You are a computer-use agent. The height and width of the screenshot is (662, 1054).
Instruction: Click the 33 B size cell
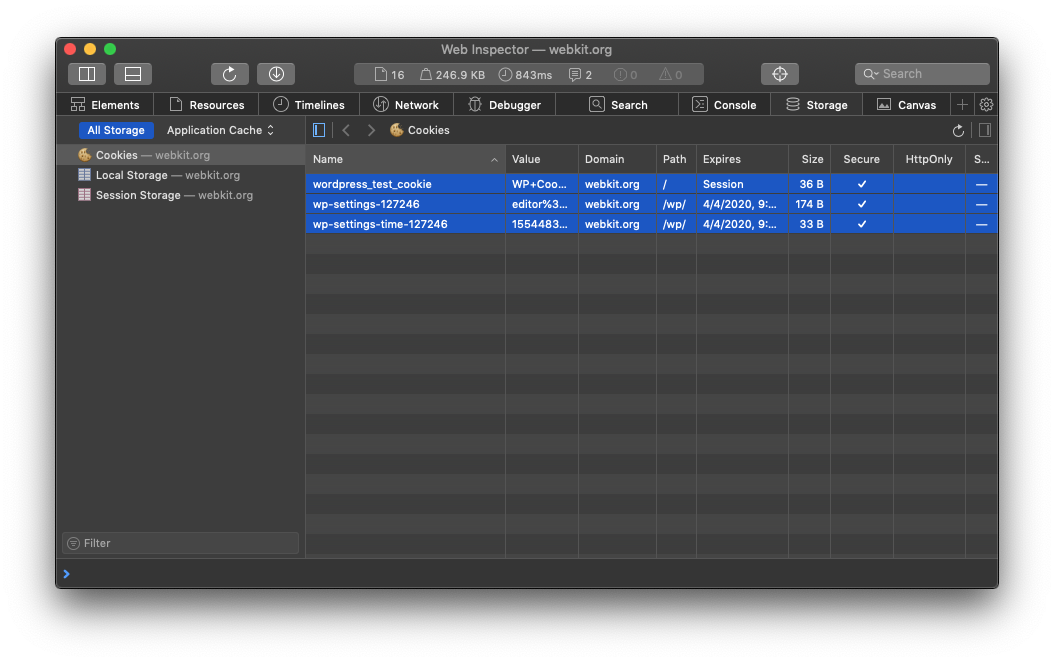(809, 224)
